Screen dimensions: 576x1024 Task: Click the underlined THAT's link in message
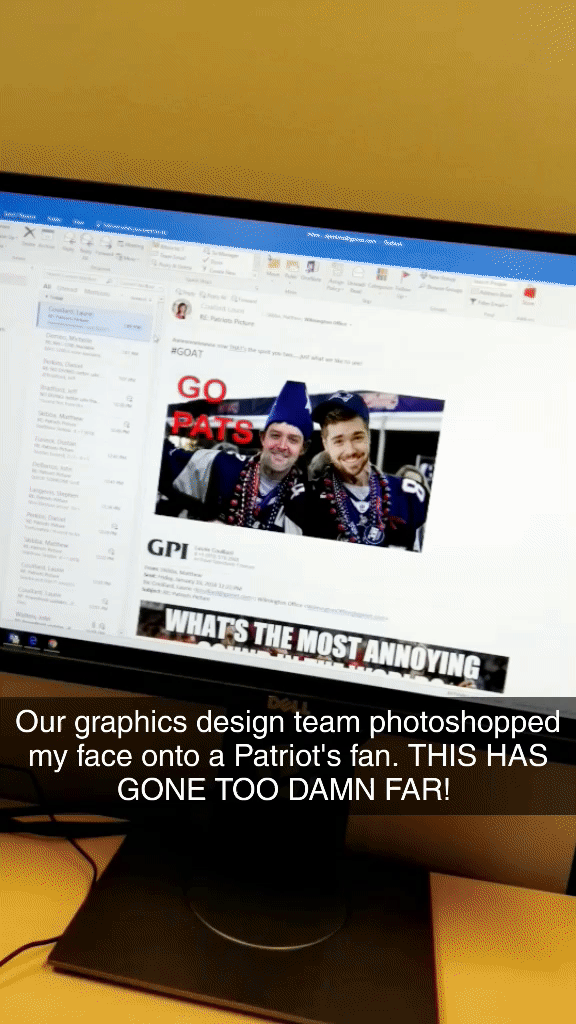coord(236,349)
